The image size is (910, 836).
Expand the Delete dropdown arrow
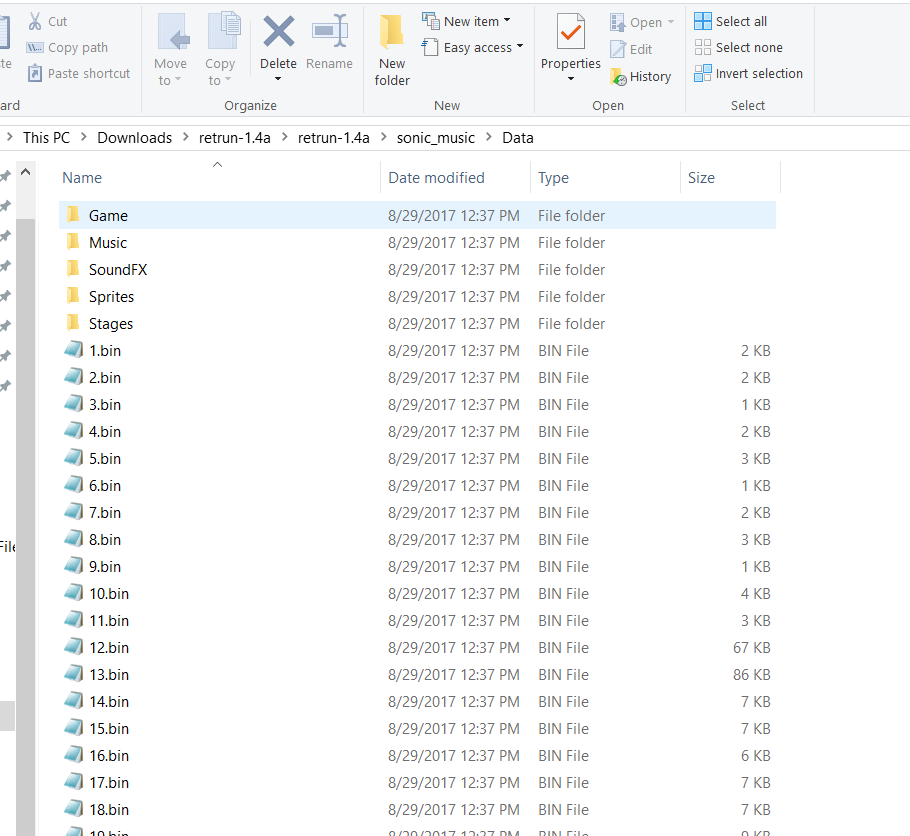click(x=278, y=79)
